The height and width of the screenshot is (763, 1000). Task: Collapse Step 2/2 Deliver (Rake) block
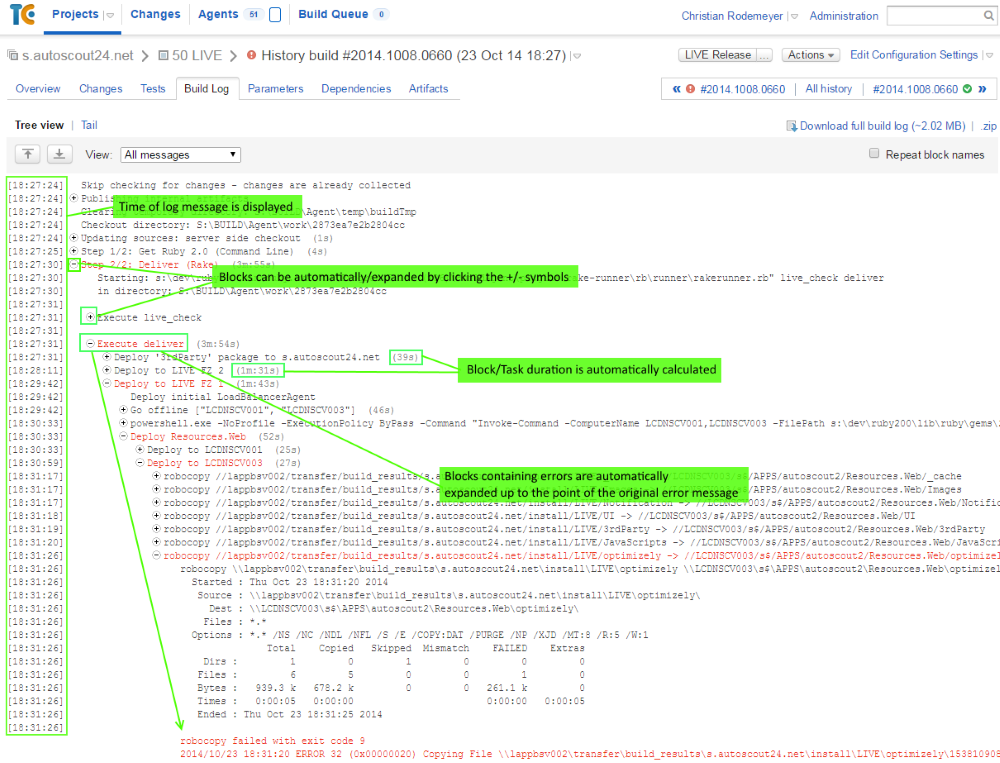[74, 264]
